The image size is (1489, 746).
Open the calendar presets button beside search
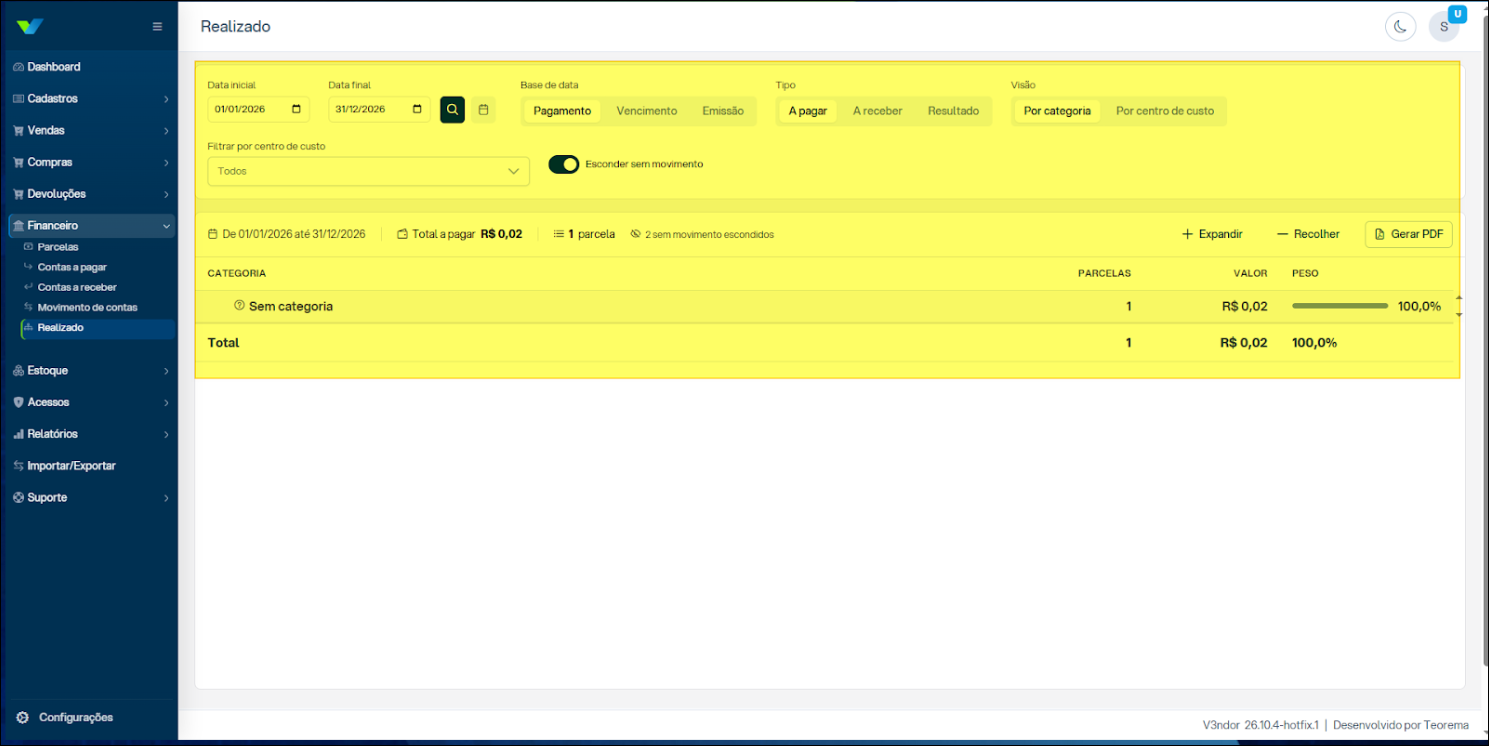pyautogui.click(x=483, y=110)
